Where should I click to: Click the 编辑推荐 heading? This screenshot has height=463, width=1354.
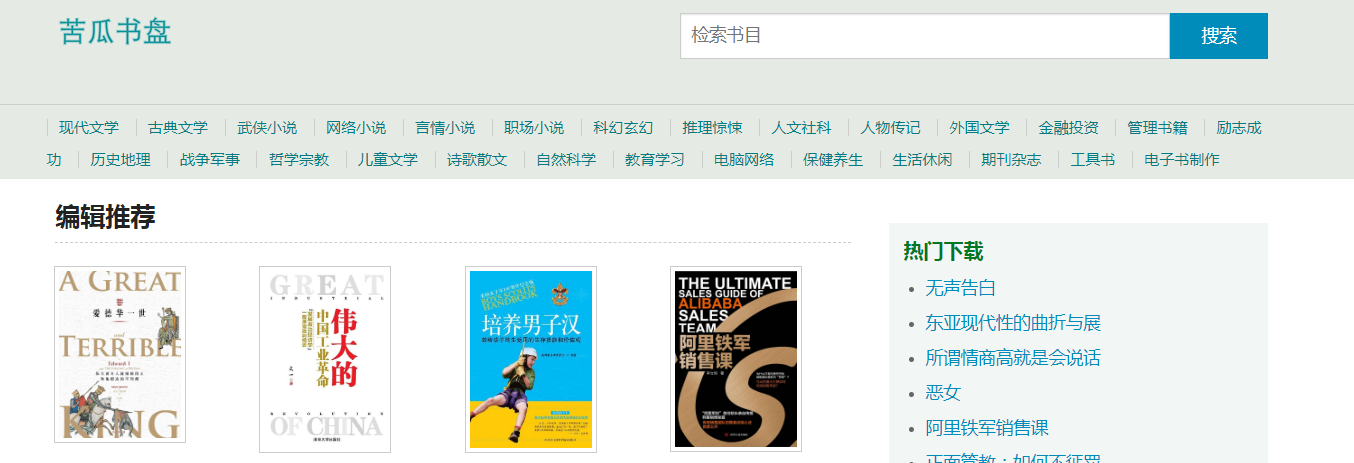click(105, 217)
